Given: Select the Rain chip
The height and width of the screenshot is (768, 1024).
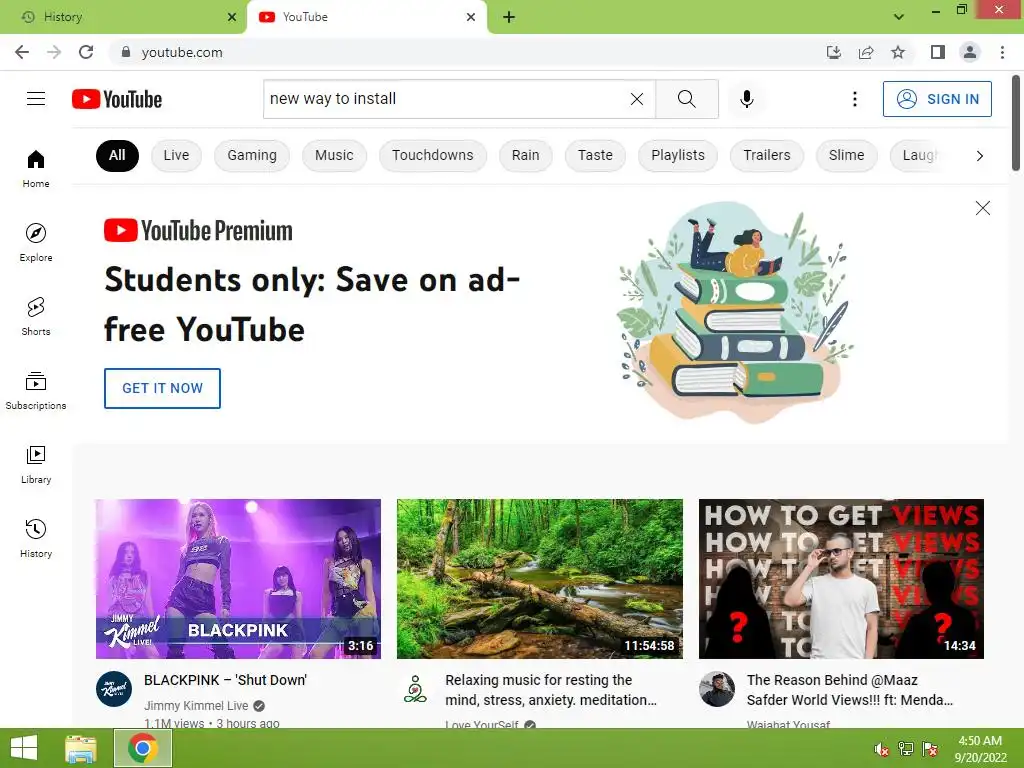Looking at the screenshot, I should 525,155.
